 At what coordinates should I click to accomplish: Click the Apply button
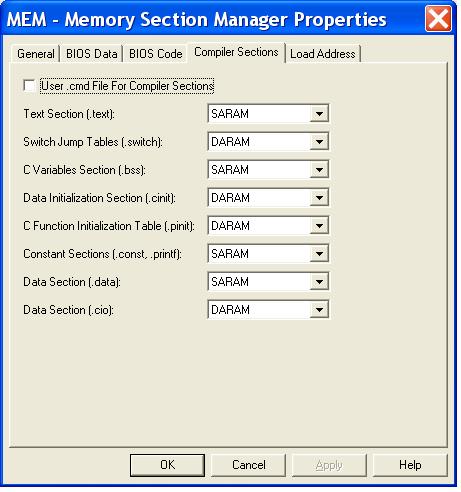coord(329,465)
